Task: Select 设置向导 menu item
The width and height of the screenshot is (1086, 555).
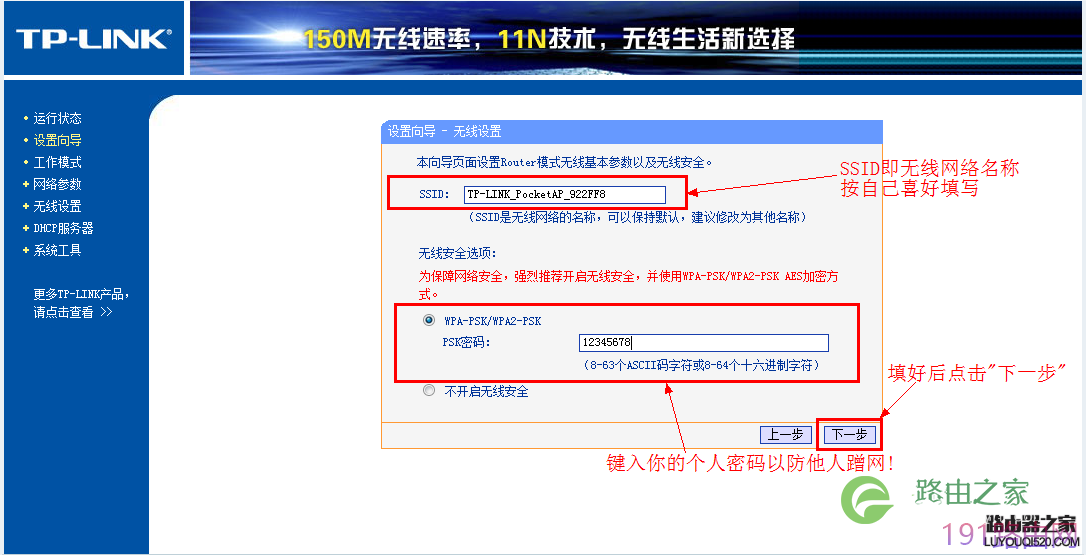Action: coord(57,141)
